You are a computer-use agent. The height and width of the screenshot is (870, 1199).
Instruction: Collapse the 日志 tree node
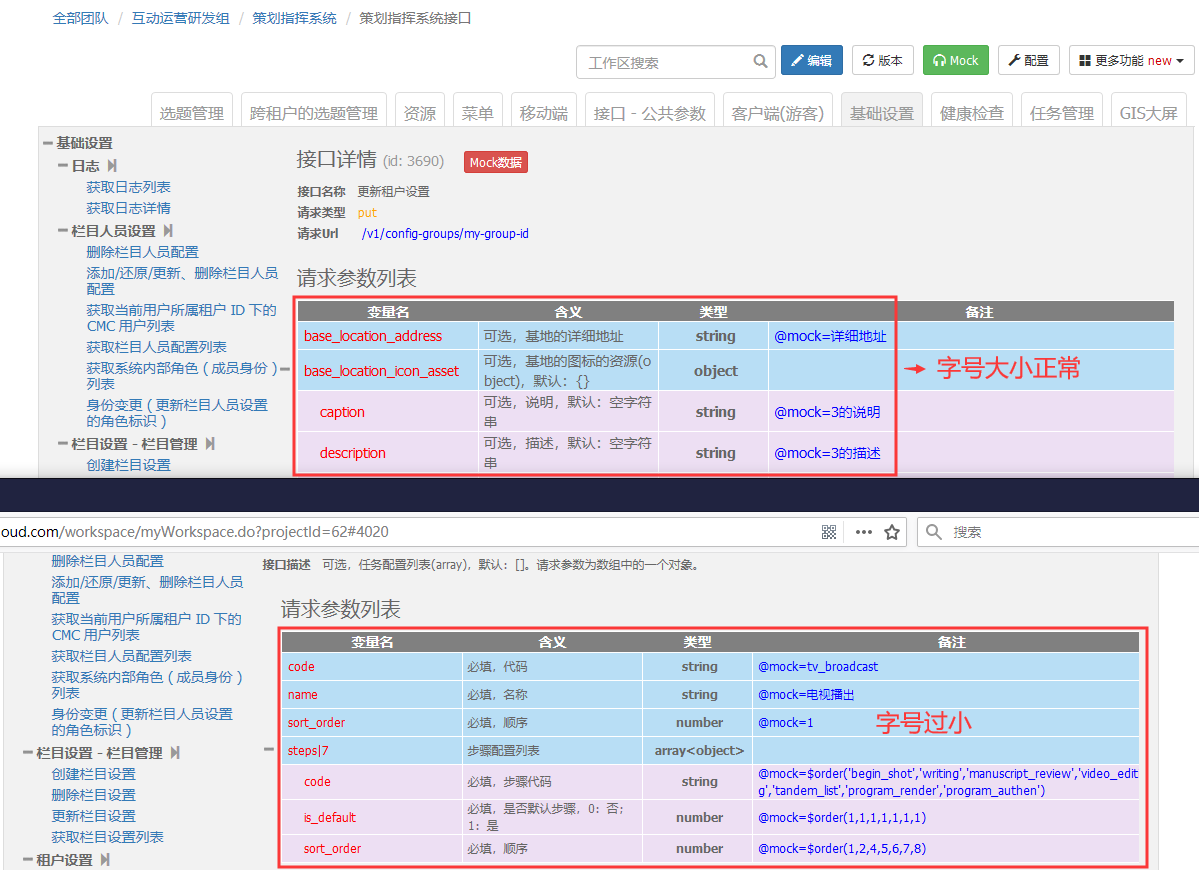click(x=63, y=166)
